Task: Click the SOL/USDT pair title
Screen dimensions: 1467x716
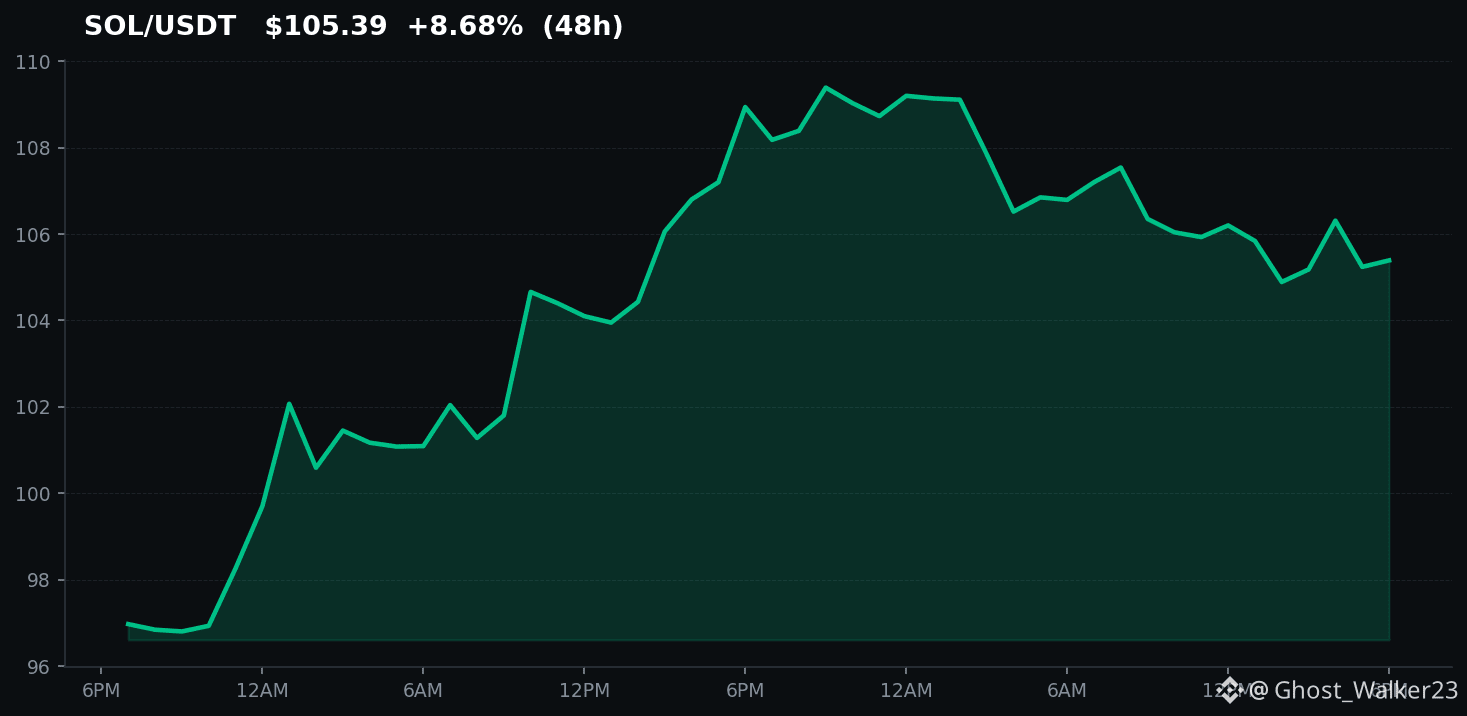Action: [160, 27]
